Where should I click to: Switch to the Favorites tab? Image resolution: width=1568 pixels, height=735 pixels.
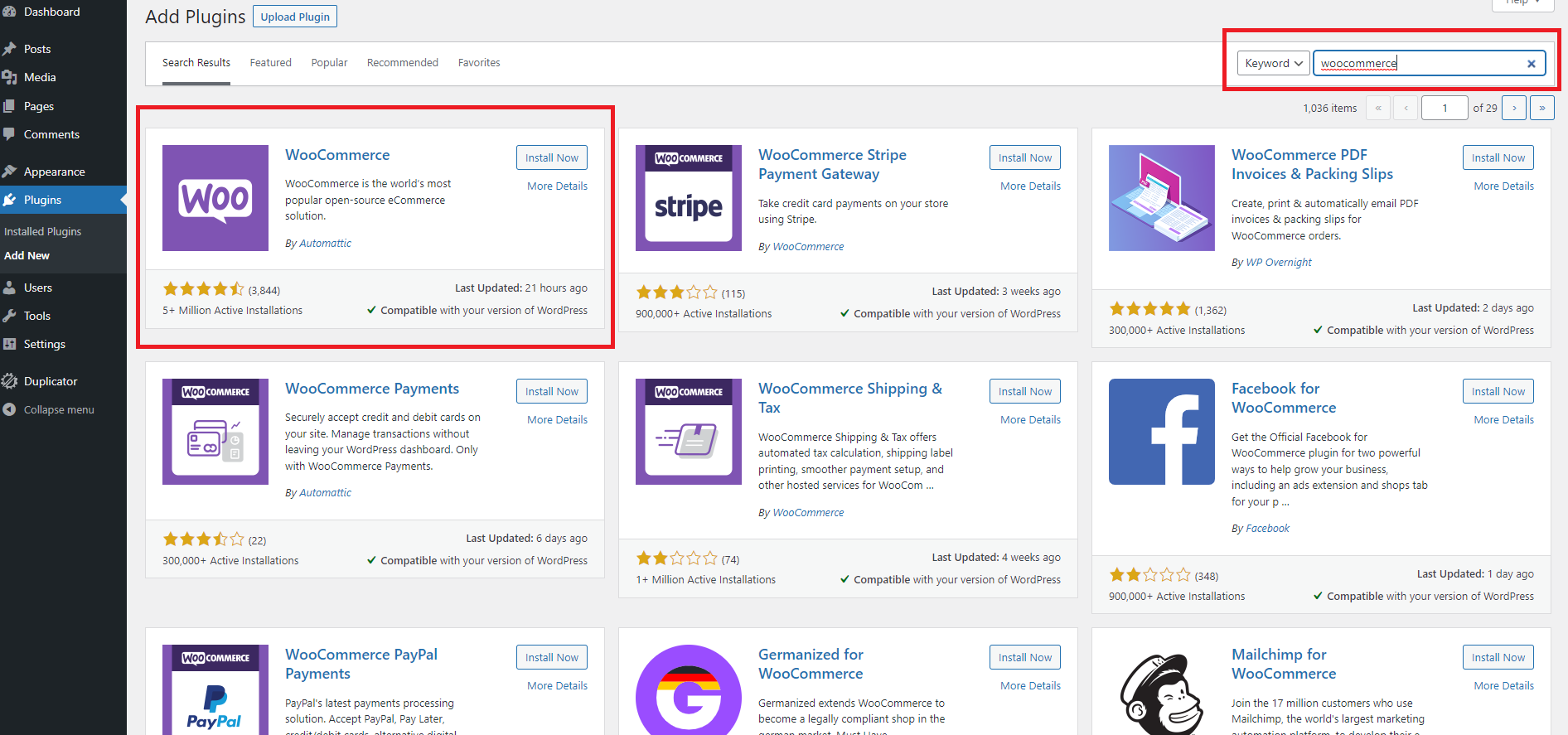click(x=479, y=63)
